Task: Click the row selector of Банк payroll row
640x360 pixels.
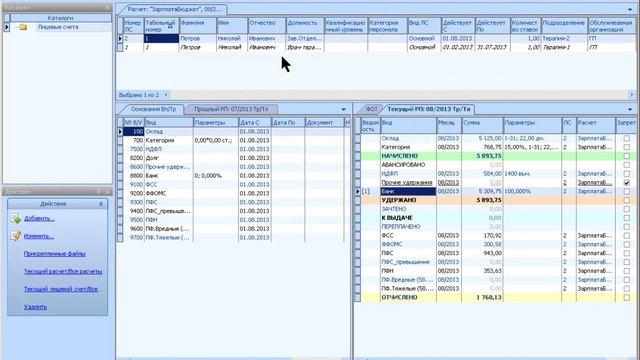Action: point(358,191)
